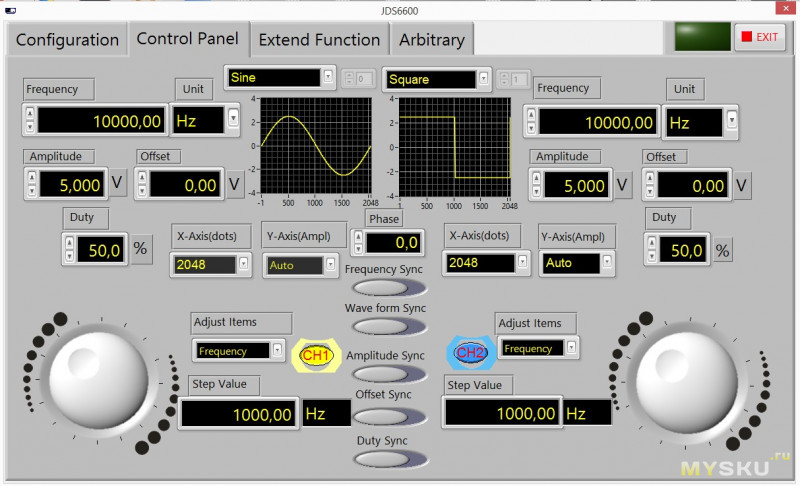Toggle the Frequency Sync switch
Viewport: 800px width, 486px height.
click(384, 288)
